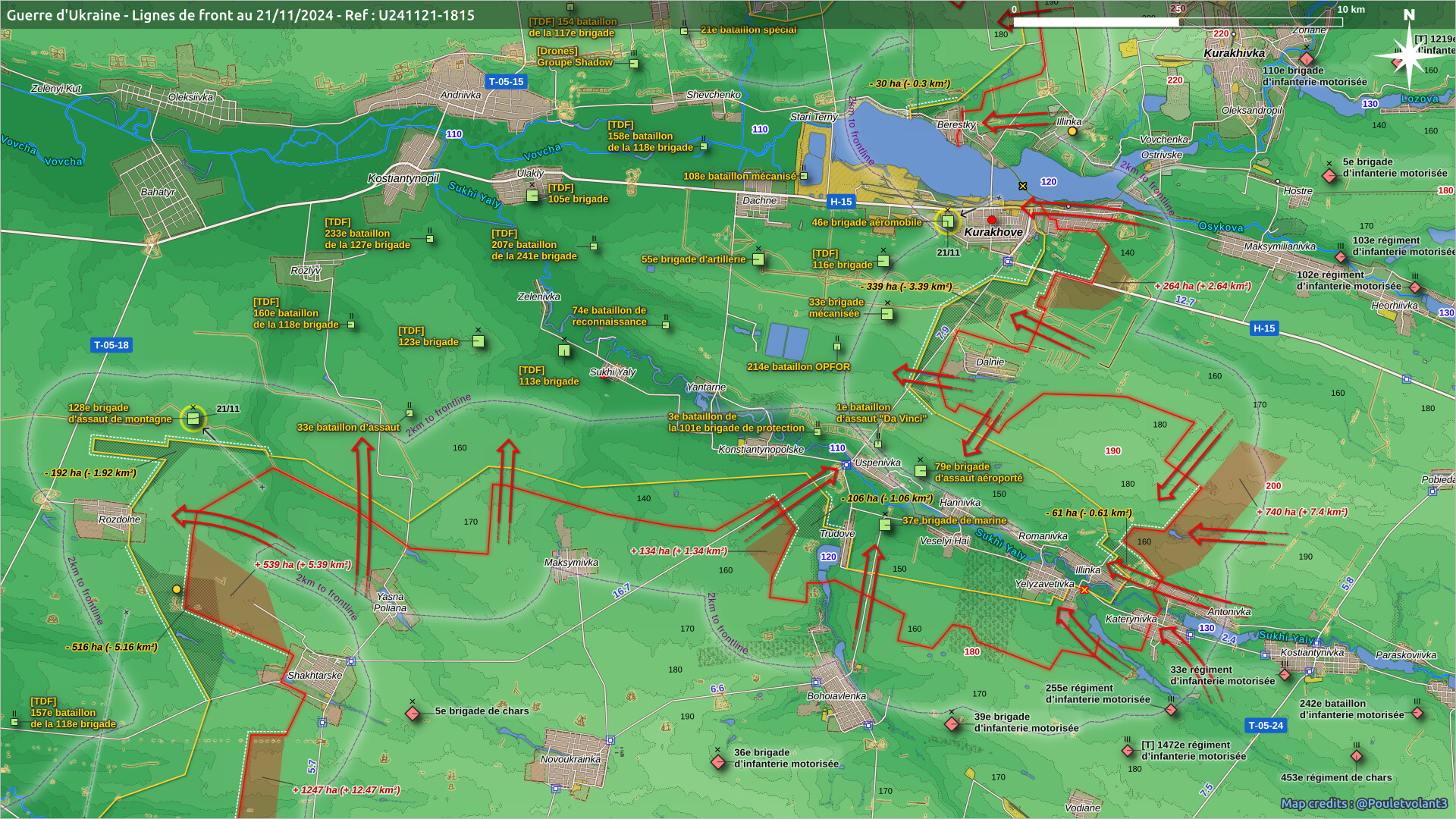Click the 46e brigade aéromobile unit marker
This screenshot has width=1456, height=819.
pos(947,222)
